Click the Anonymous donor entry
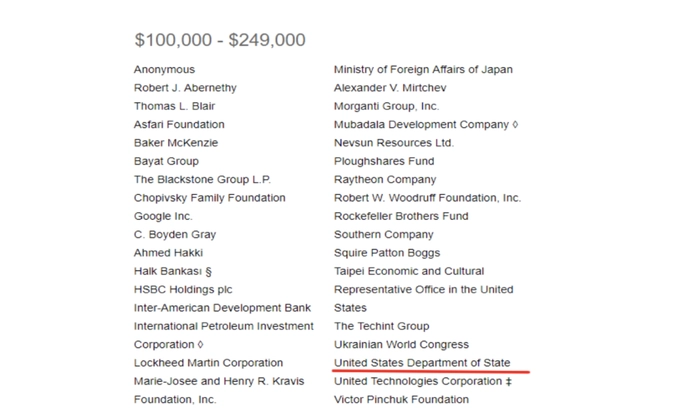 click(x=164, y=70)
